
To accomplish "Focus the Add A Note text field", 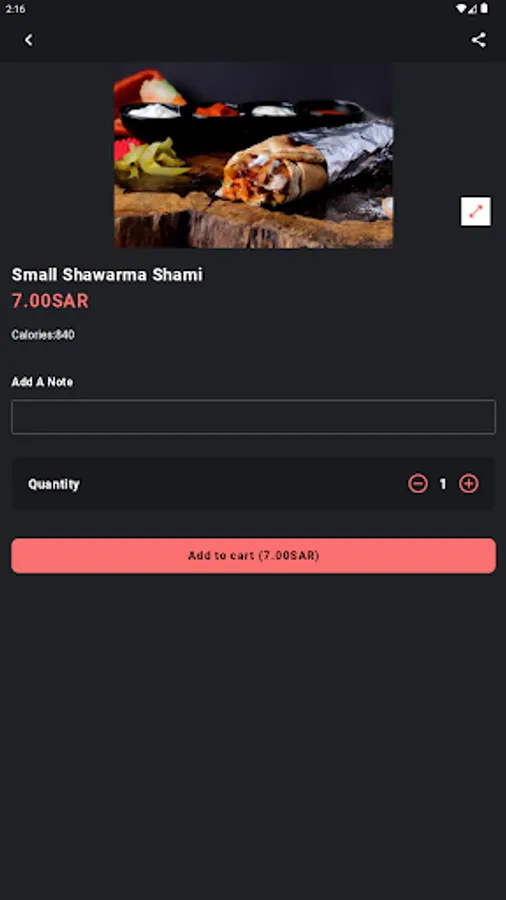I will click(254, 417).
